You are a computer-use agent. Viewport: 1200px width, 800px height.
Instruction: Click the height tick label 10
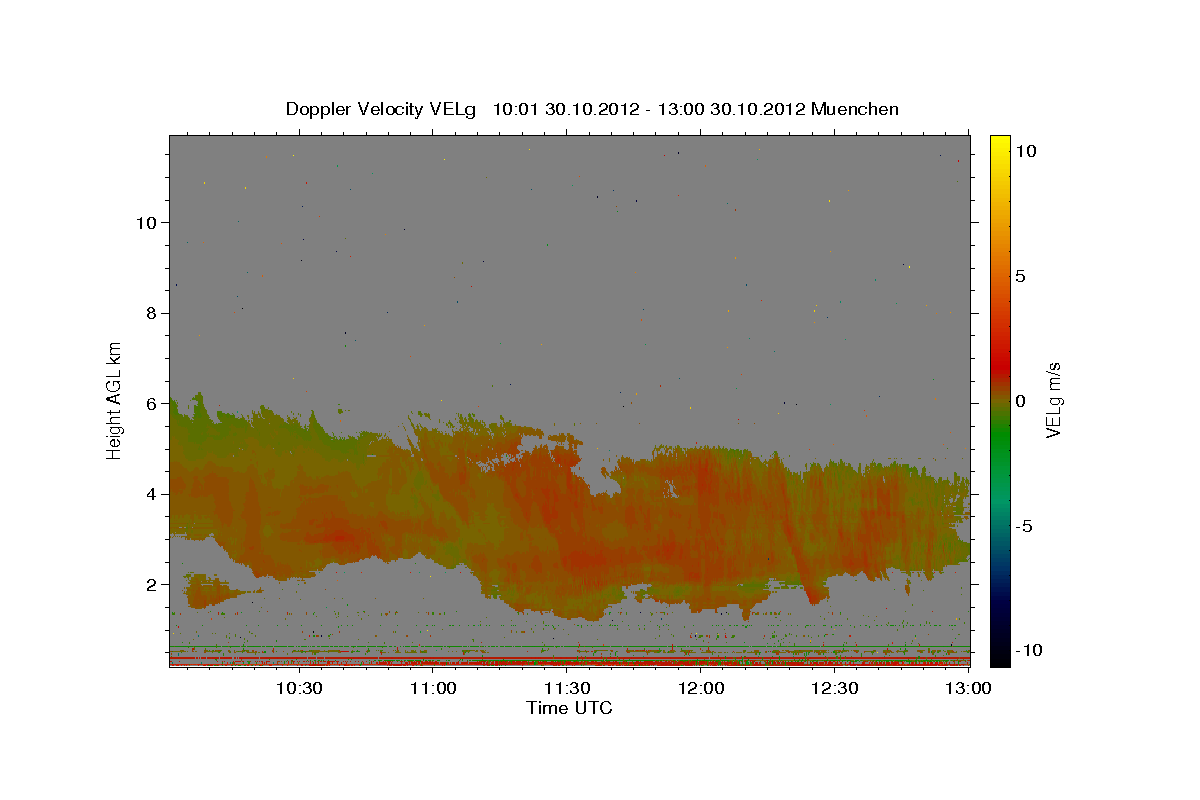click(148, 222)
